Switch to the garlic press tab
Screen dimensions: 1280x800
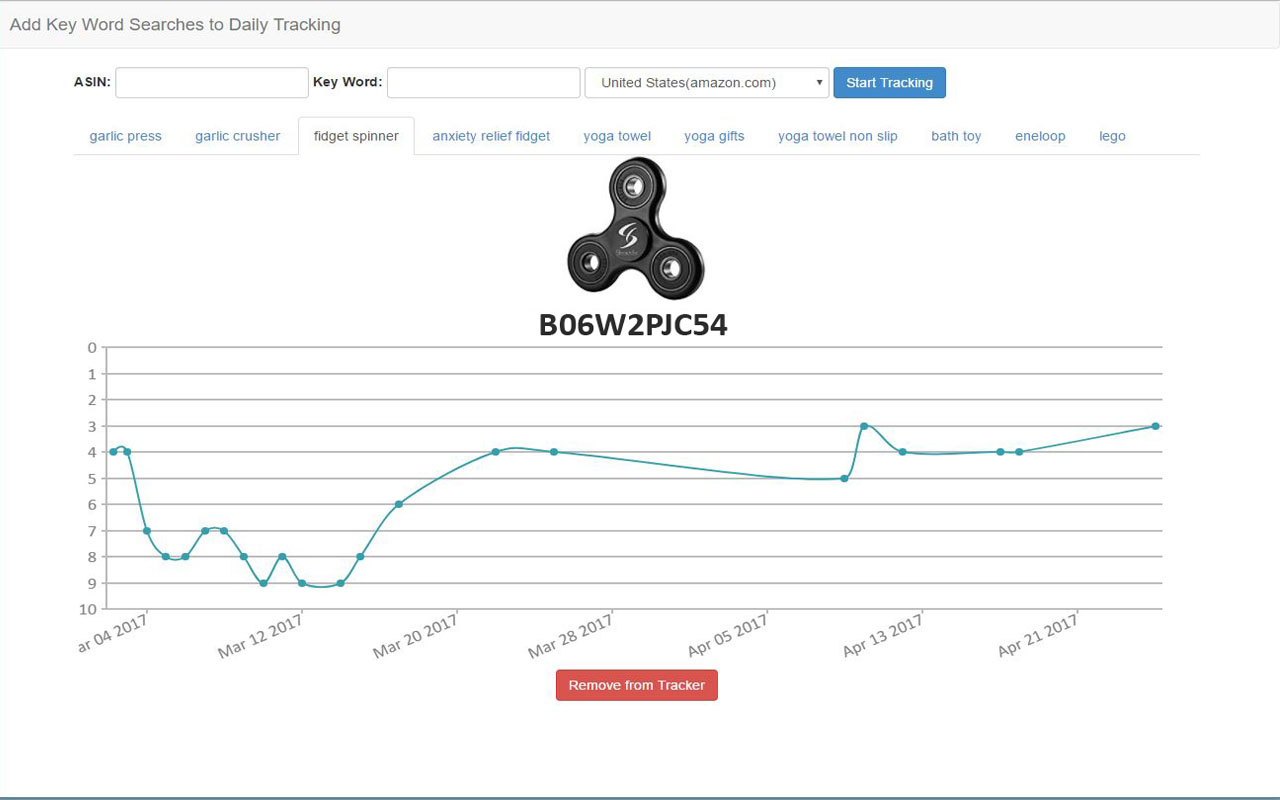124,136
